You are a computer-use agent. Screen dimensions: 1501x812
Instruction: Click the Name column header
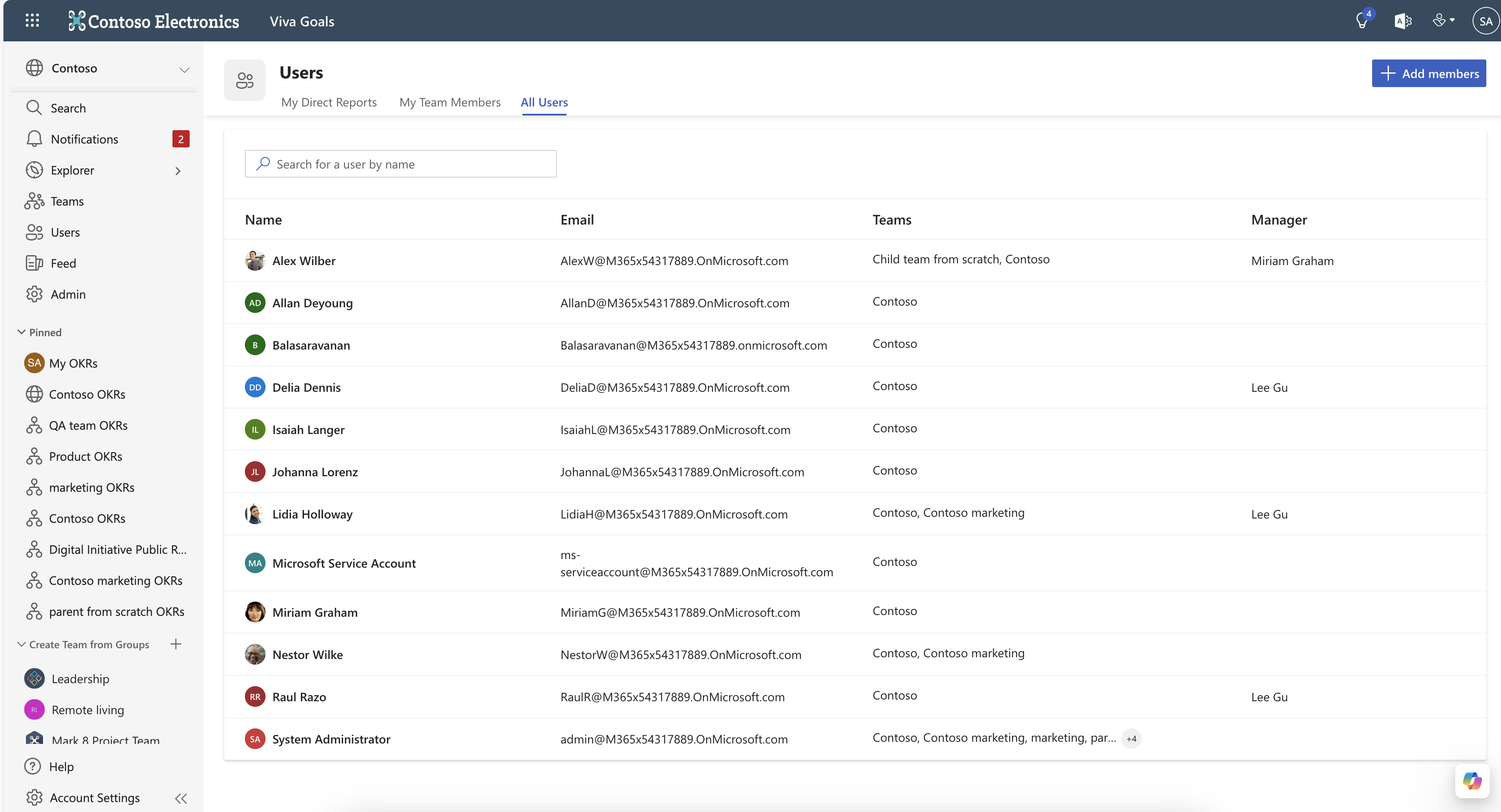(x=263, y=220)
